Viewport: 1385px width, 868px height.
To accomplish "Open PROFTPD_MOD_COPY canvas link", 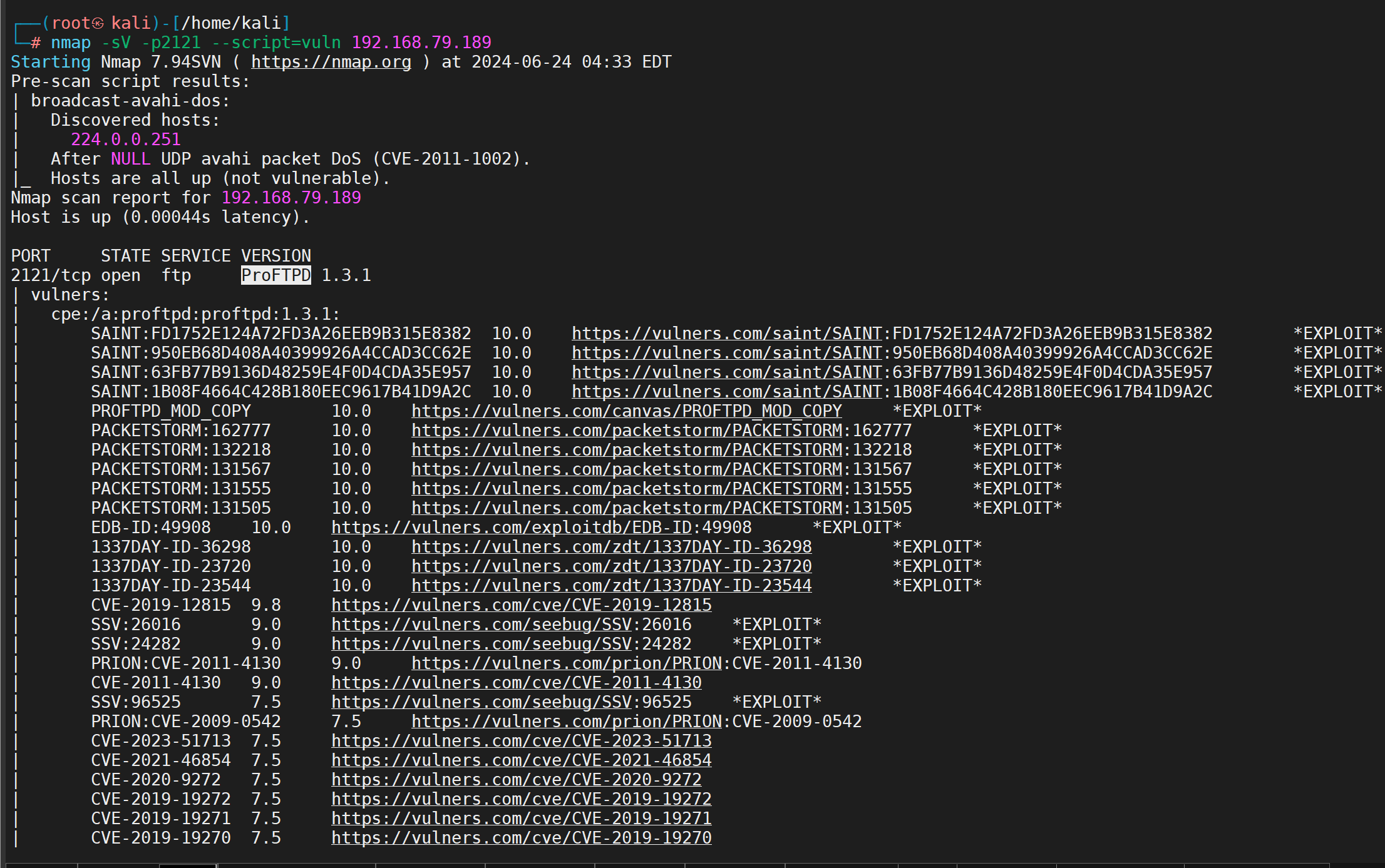I will 626,411.
